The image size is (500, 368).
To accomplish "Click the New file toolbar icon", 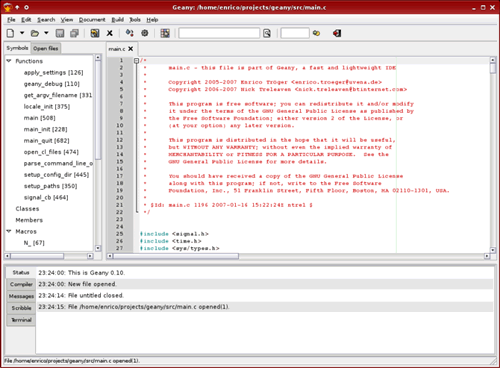I will tap(11, 33).
